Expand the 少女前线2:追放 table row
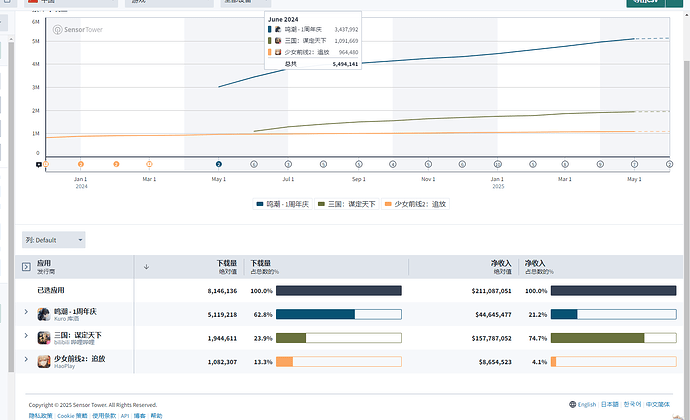Image resolution: width=690 pixels, height=420 pixels. 26,359
